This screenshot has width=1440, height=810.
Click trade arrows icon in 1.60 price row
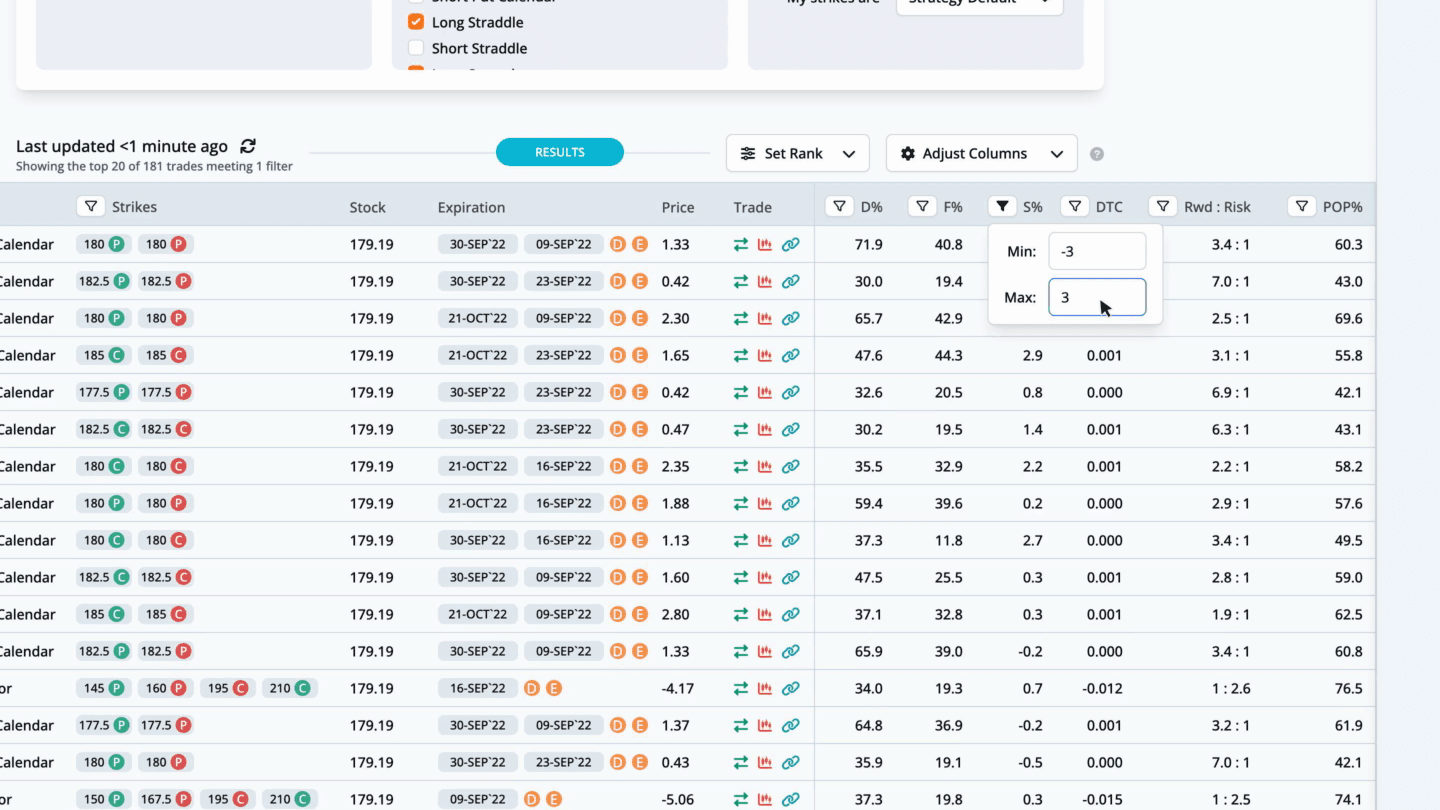[x=741, y=578]
